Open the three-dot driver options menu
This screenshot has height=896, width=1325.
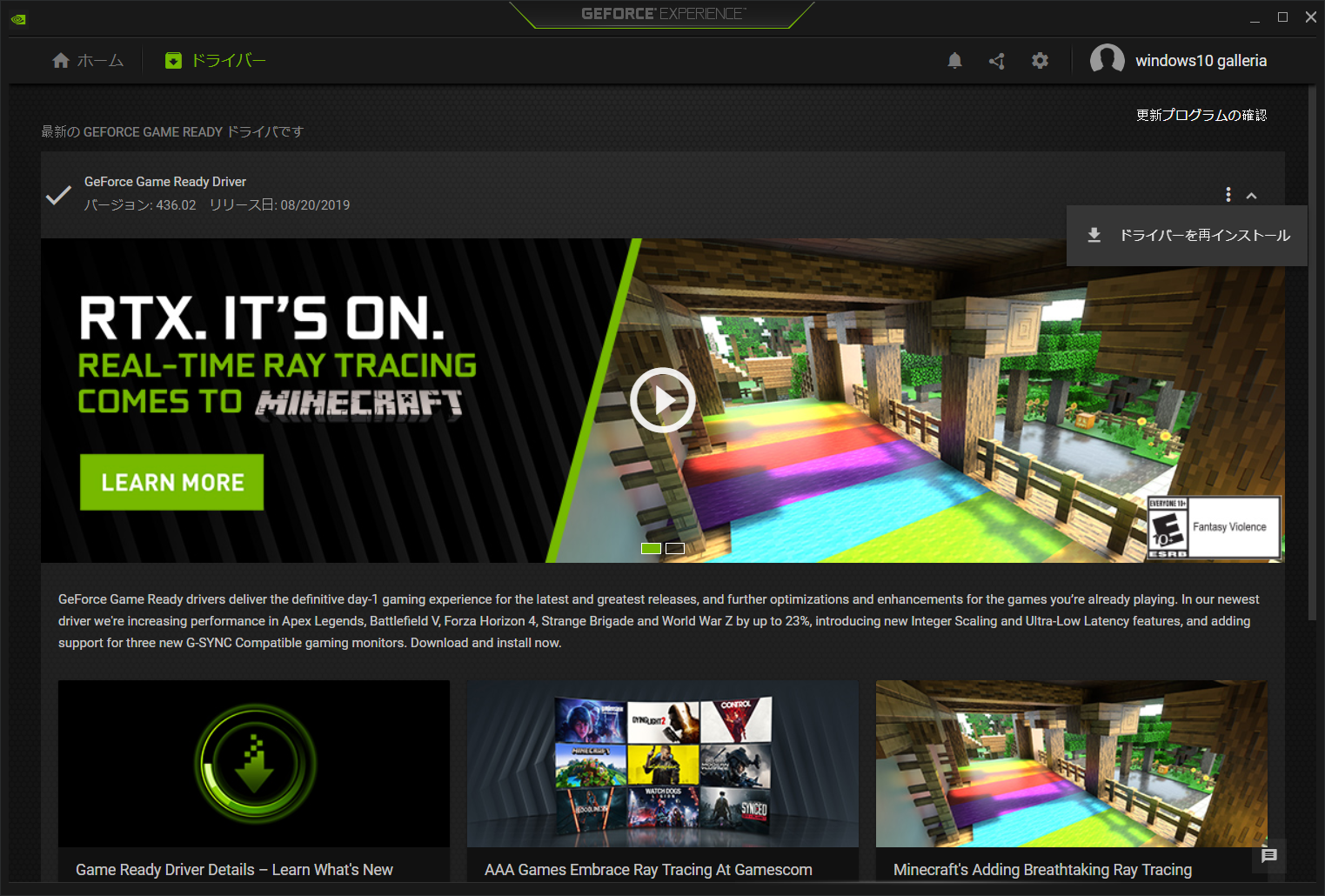click(1228, 195)
